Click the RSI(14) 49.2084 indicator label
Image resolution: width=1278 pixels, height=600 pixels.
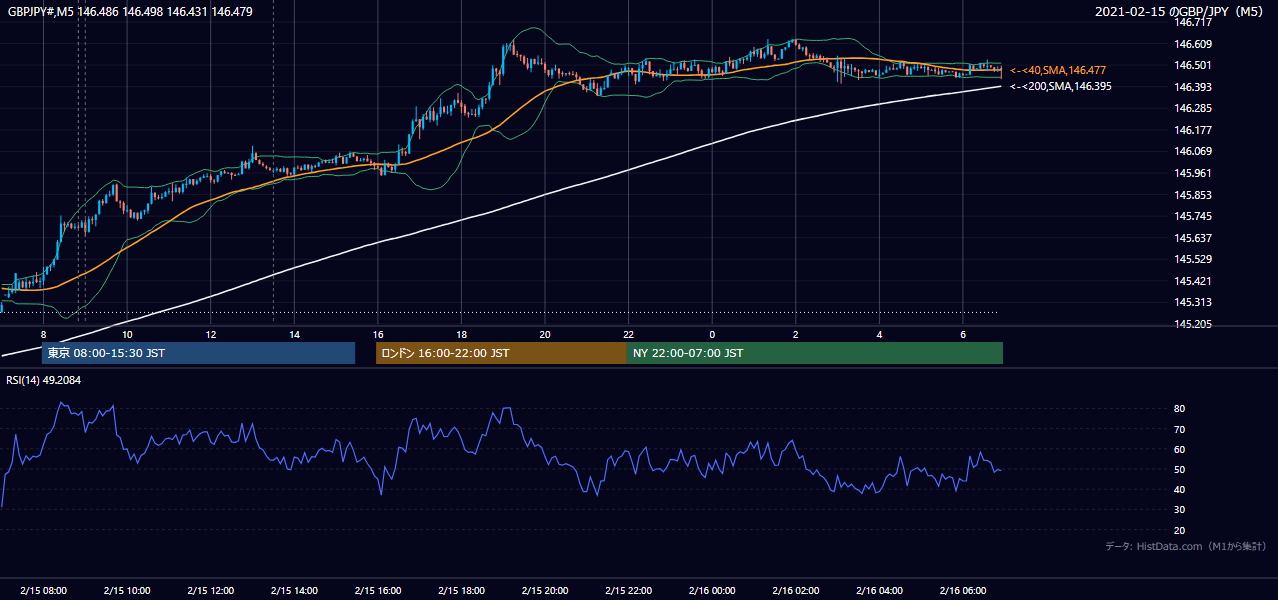(x=43, y=380)
